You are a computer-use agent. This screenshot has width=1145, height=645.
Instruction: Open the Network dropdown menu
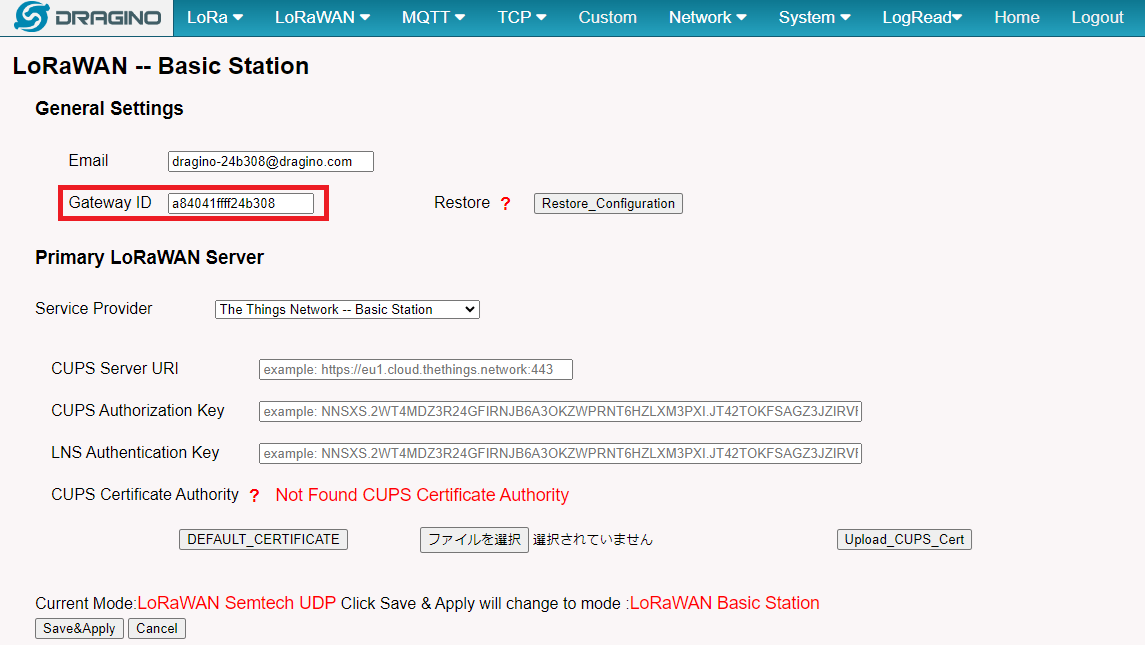(707, 18)
